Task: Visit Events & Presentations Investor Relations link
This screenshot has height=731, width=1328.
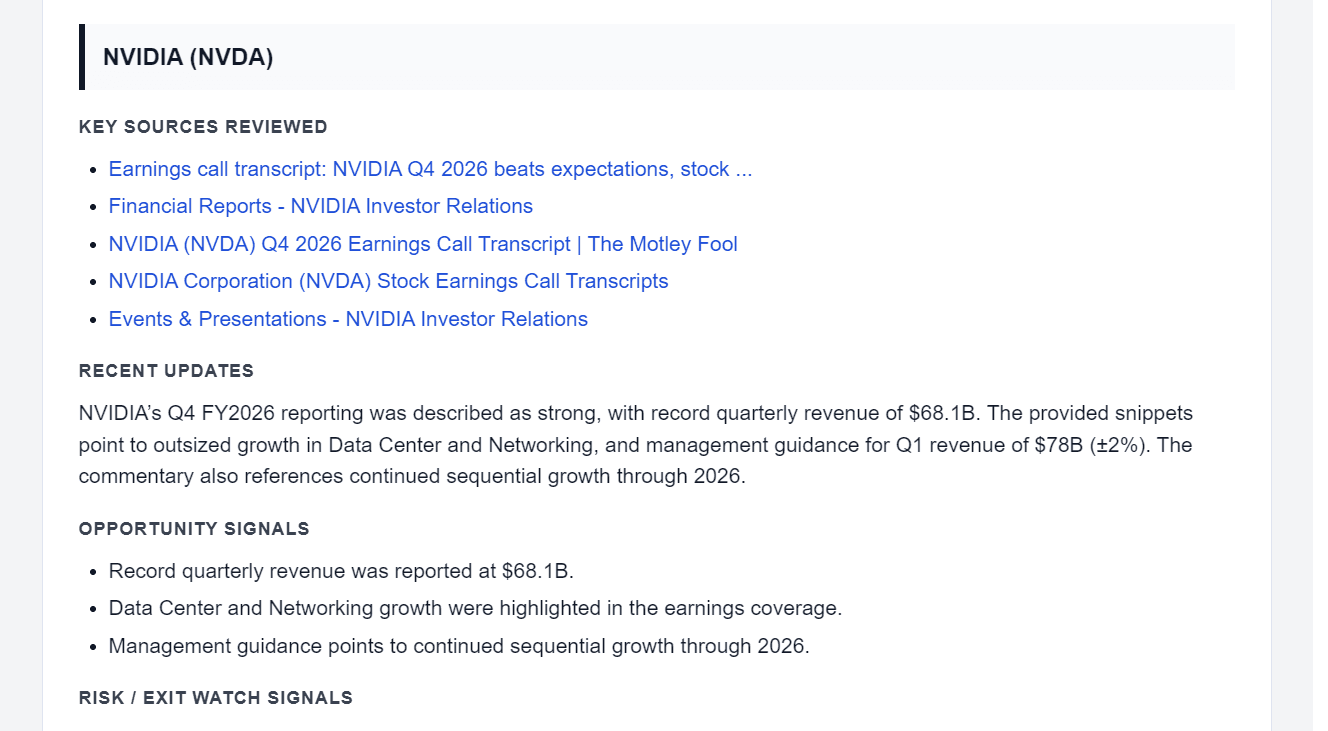Action: pos(348,319)
